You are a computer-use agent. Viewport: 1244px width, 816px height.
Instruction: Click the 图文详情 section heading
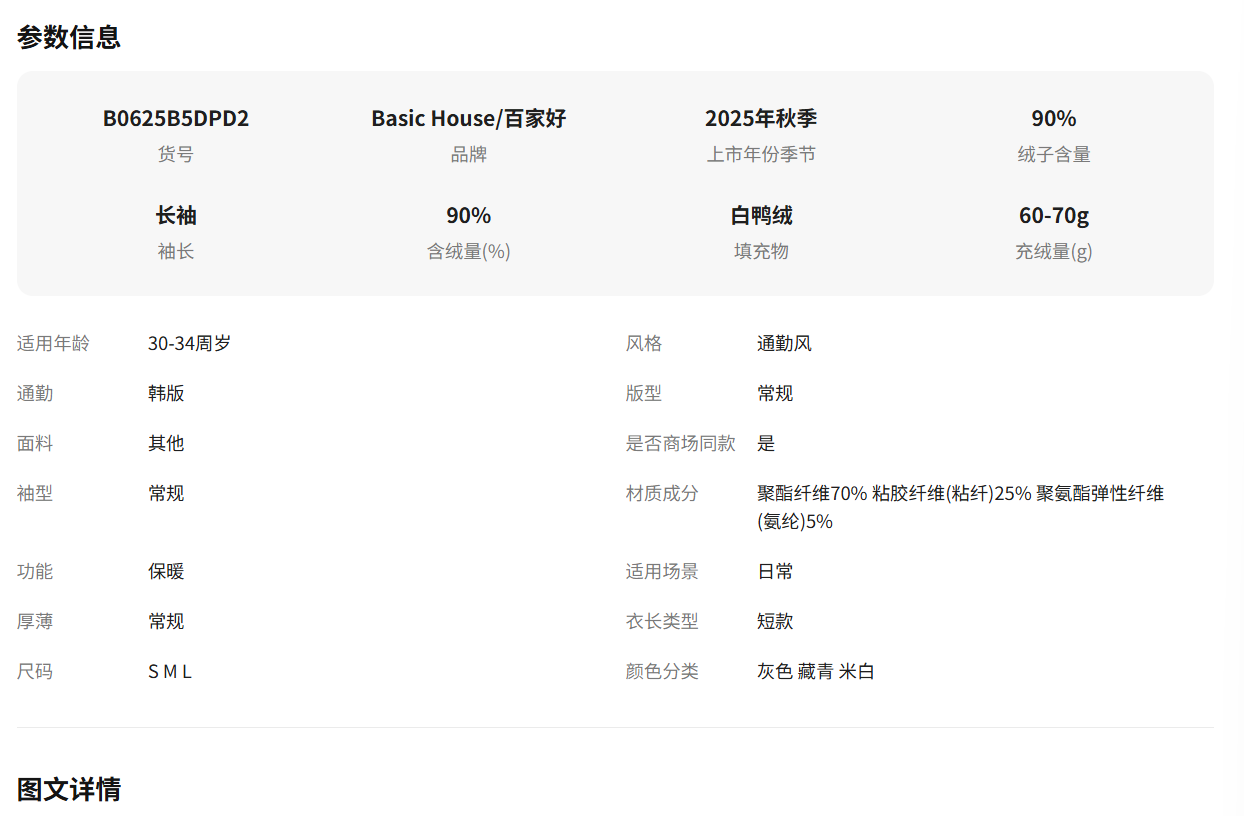click(x=69, y=789)
